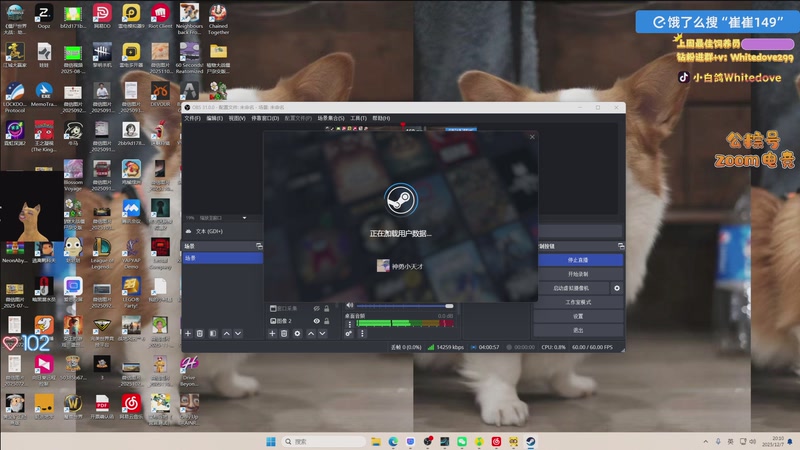Delete the selected scene via trash icon

coord(200,334)
